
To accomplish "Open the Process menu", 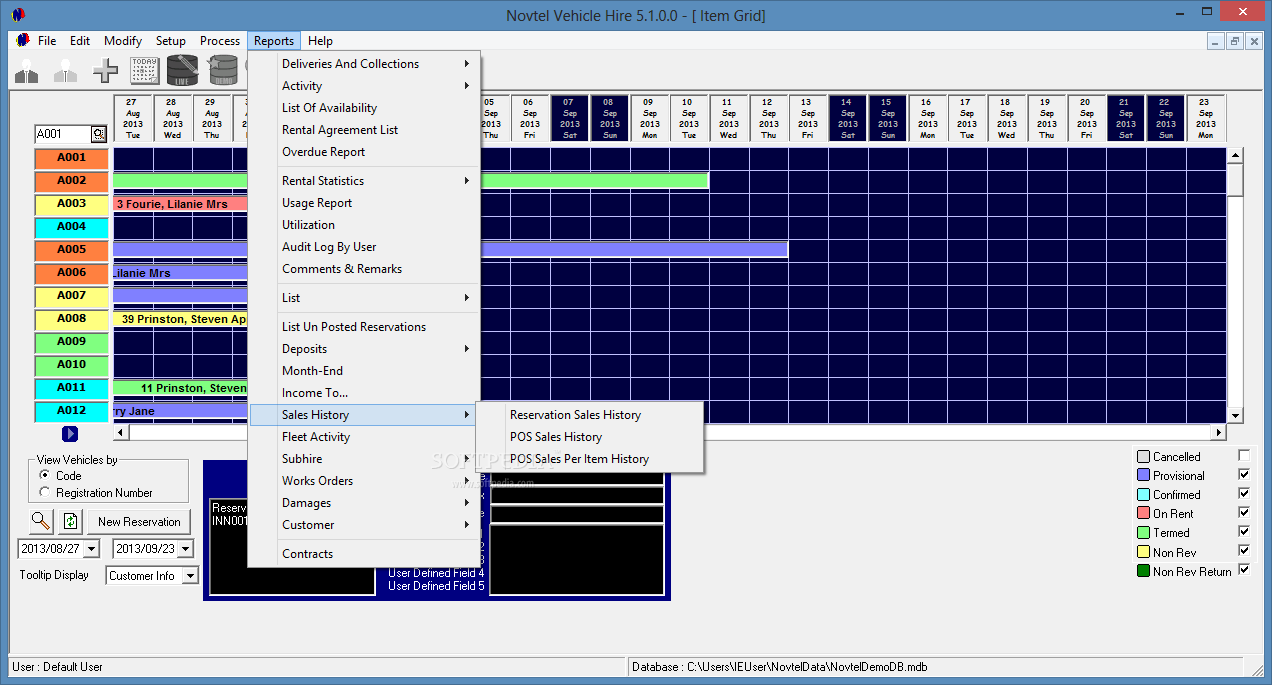I will click(x=220, y=41).
